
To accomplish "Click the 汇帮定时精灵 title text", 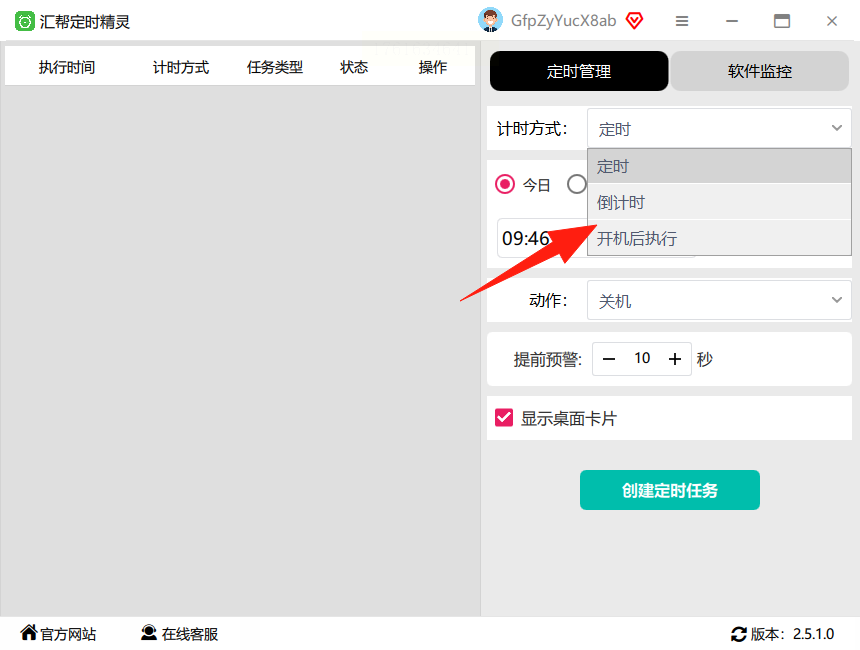I will coord(84,22).
